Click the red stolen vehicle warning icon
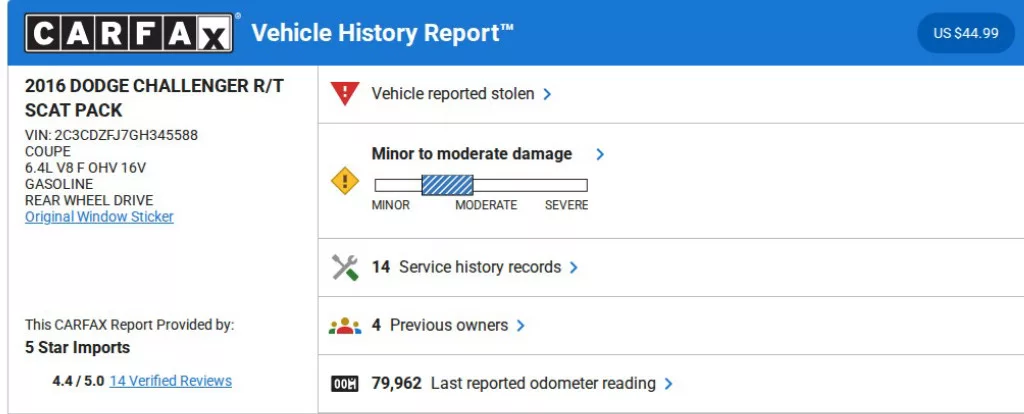The width and height of the screenshot is (1024, 414). pos(344,94)
